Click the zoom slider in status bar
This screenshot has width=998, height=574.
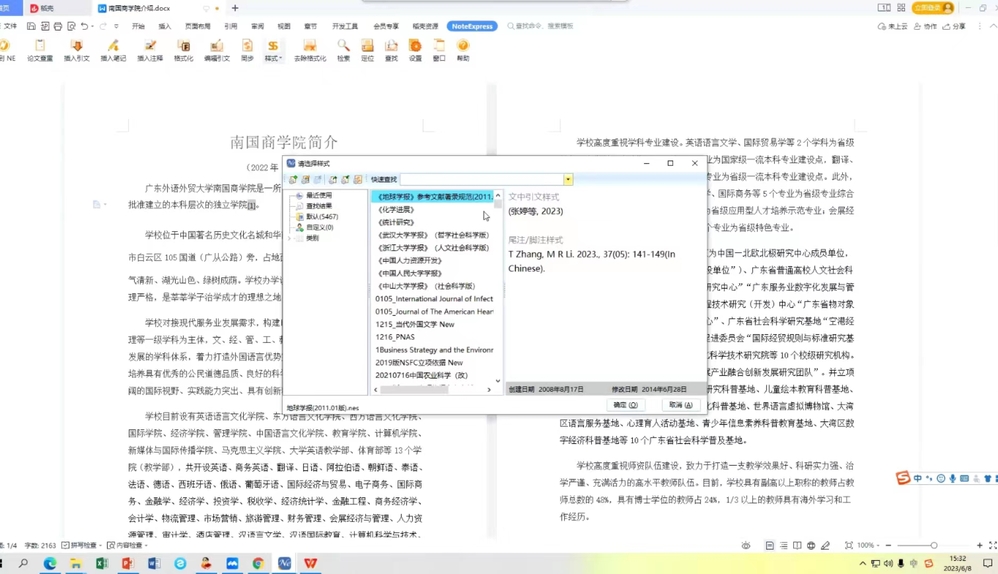coord(933,546)
